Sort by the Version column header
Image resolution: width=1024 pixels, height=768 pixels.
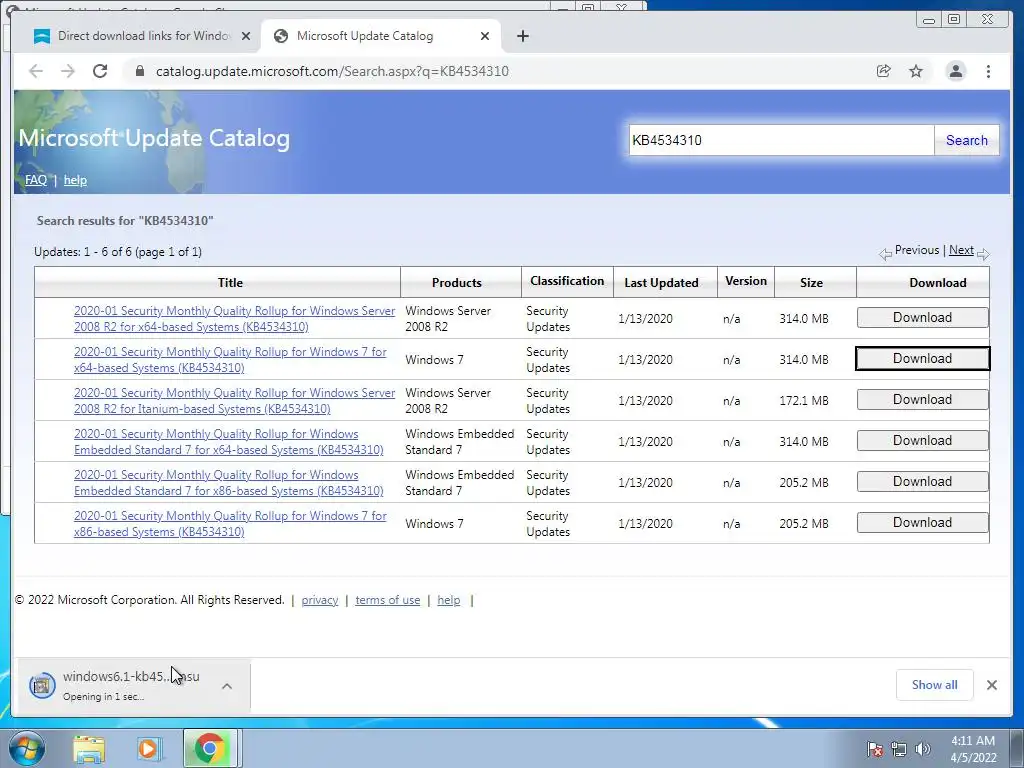pos(746,281)
